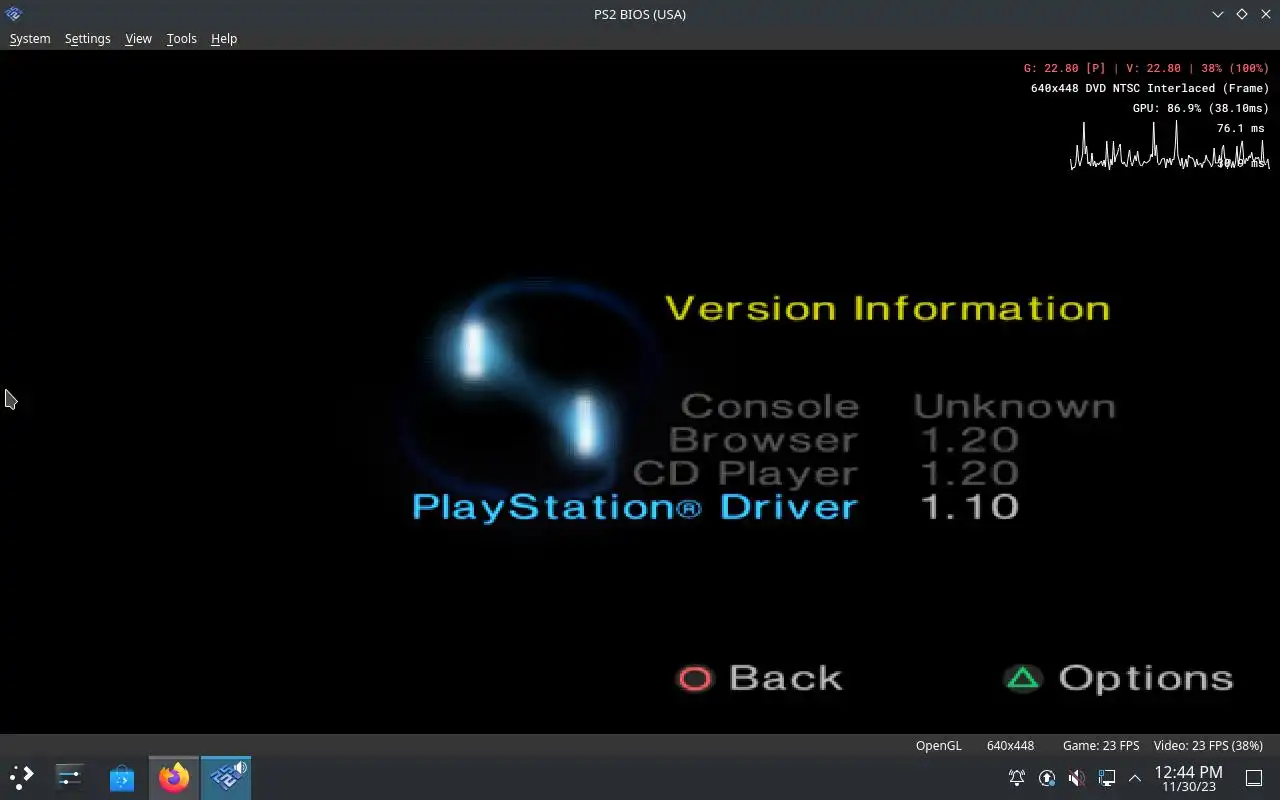Click the PlayStation Driver row label
The width and height of the screenshot is (1280, 800).
tap(635, 506)
